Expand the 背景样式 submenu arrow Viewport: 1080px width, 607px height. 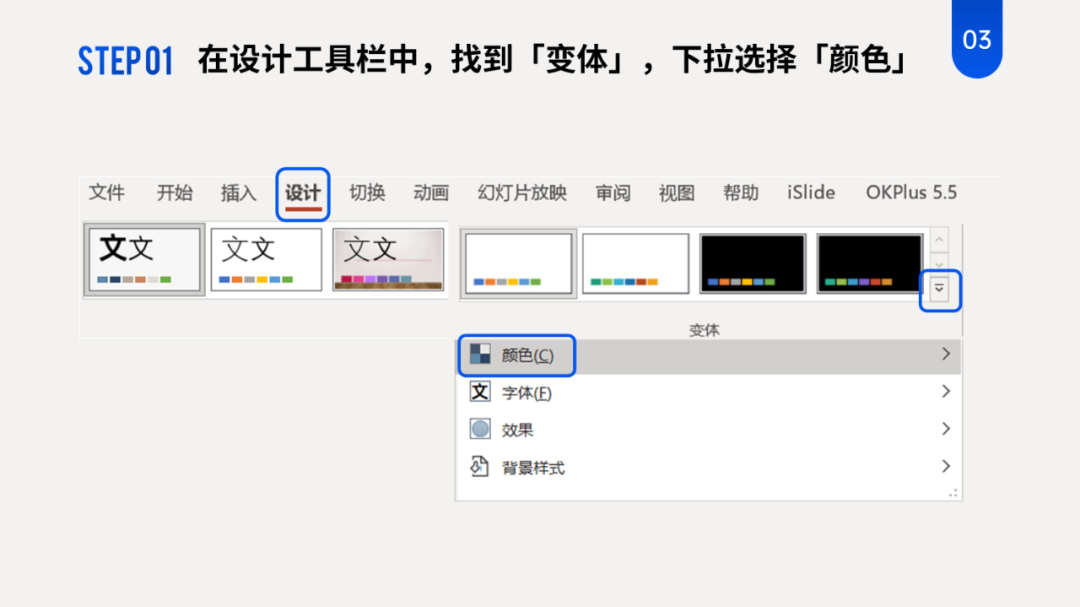pyautogui.click(x=946, y=466)
